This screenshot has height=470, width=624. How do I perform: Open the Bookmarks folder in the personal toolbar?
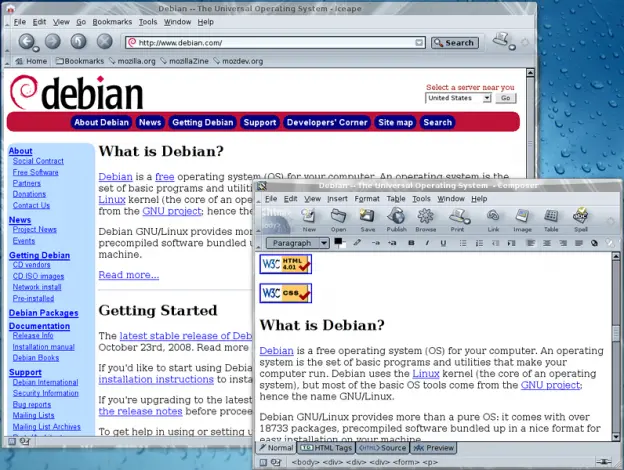point(80,61)
